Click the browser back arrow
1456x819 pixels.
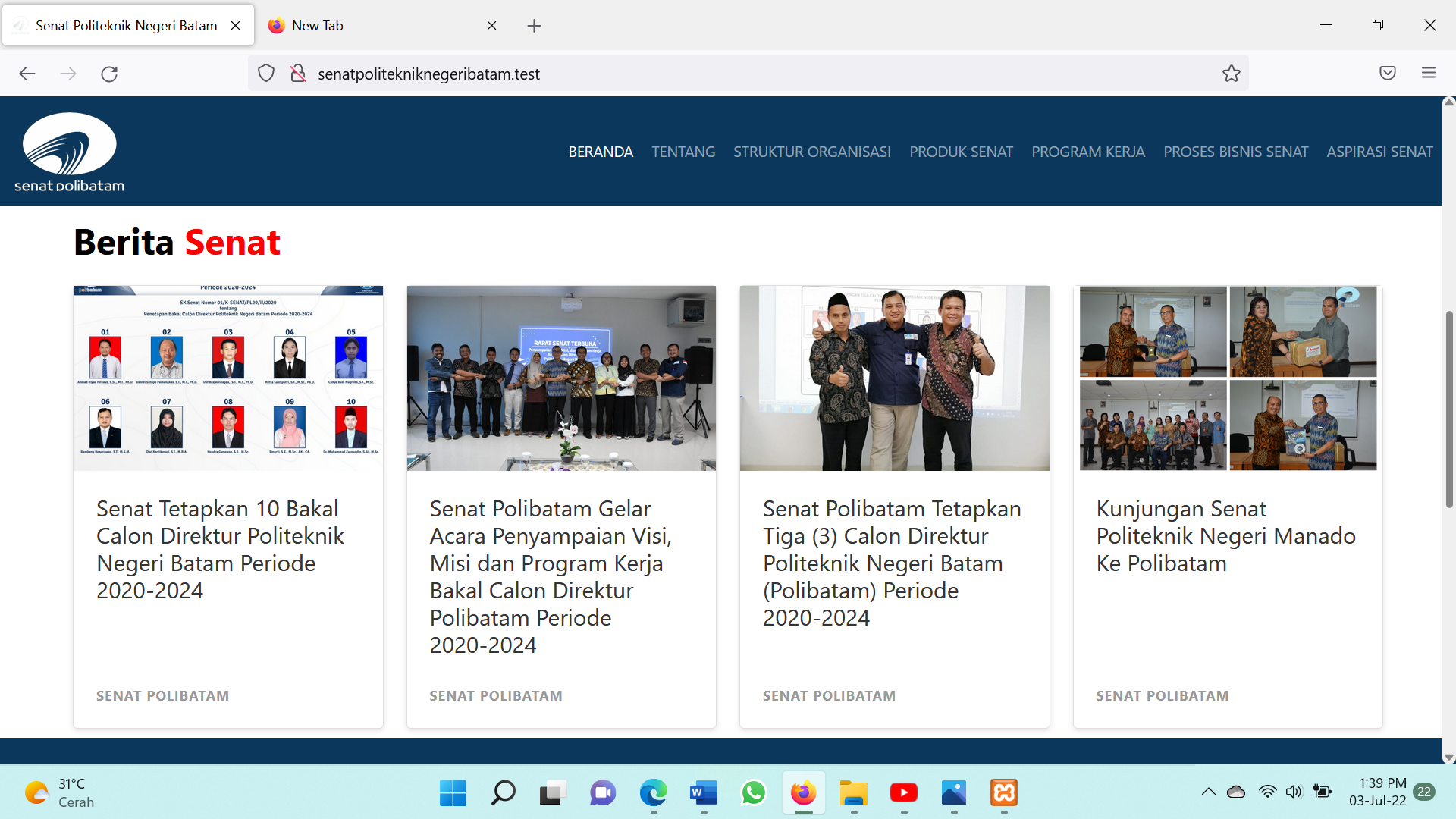pyautogui.click(x=27, y=74)
